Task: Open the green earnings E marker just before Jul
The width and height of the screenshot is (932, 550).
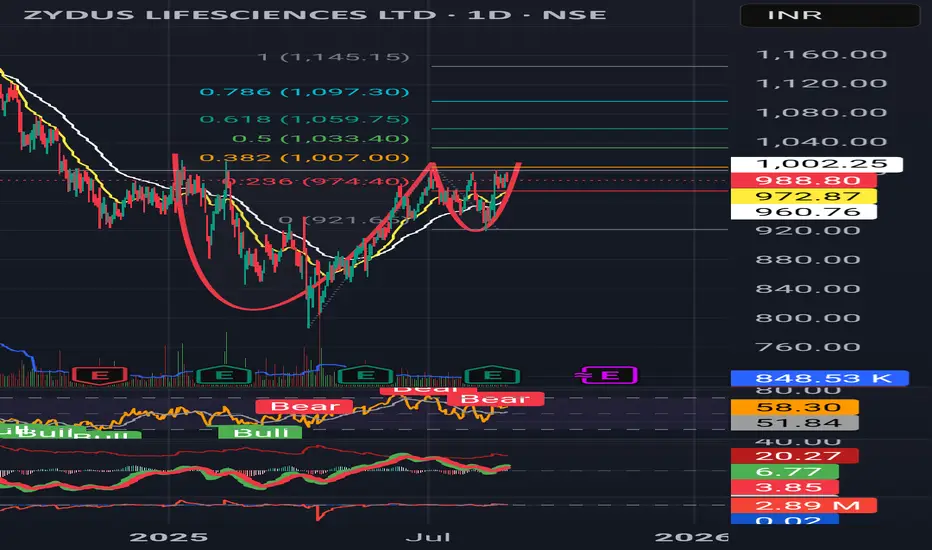Action: pyautogui.click(x=366, y=375)
